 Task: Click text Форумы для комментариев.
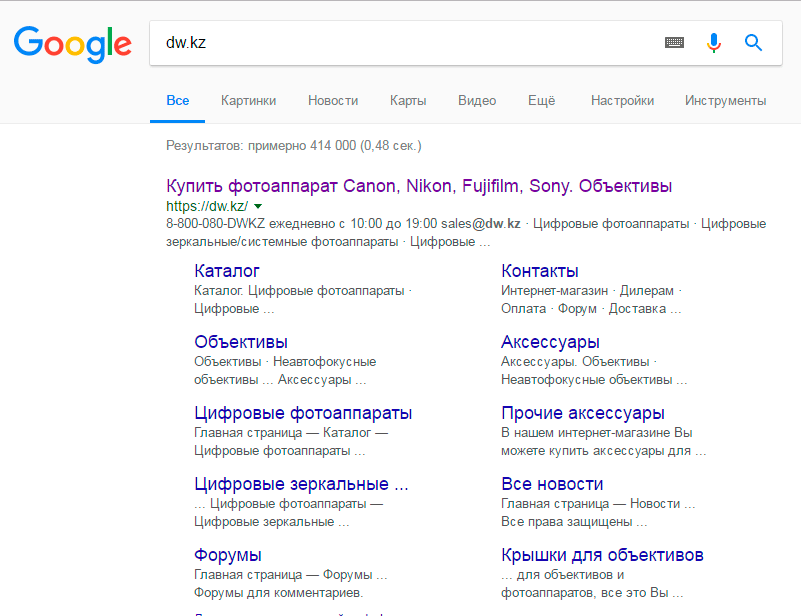point(278,593)
